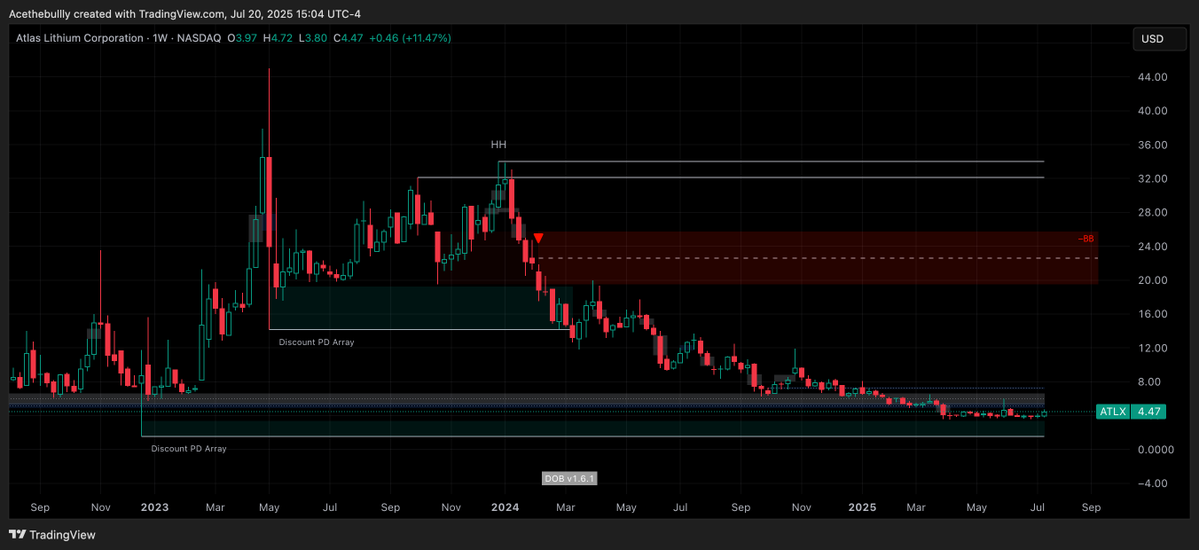Click the dashed midline of the red zone
Viewport: 1199px width, 550px height.
[818, 259]
